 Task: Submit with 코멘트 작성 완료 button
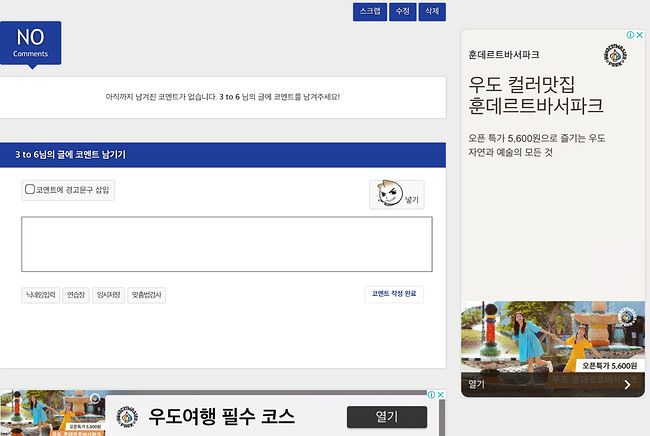click(x=394, y=294)
